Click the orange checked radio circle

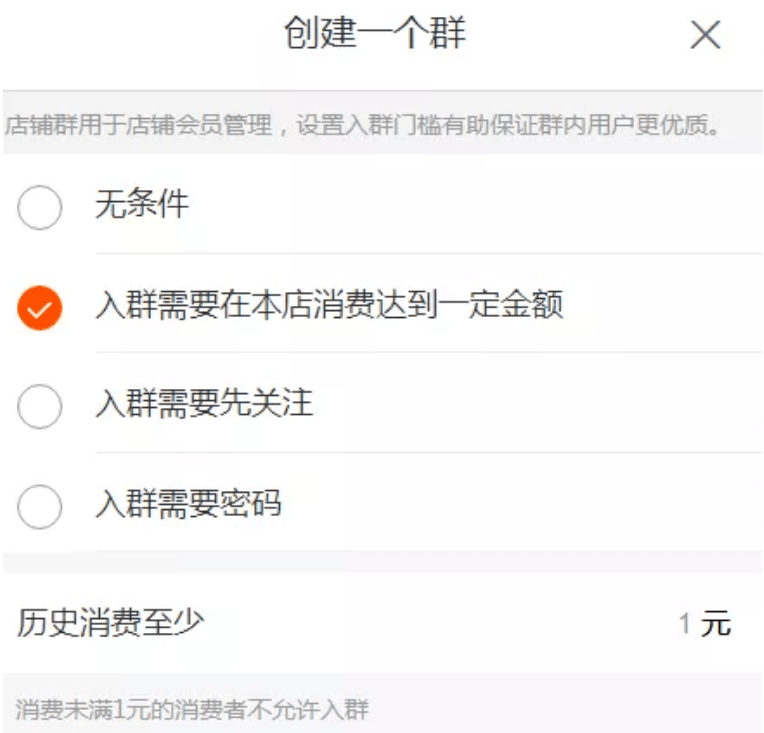pos(40,308)
